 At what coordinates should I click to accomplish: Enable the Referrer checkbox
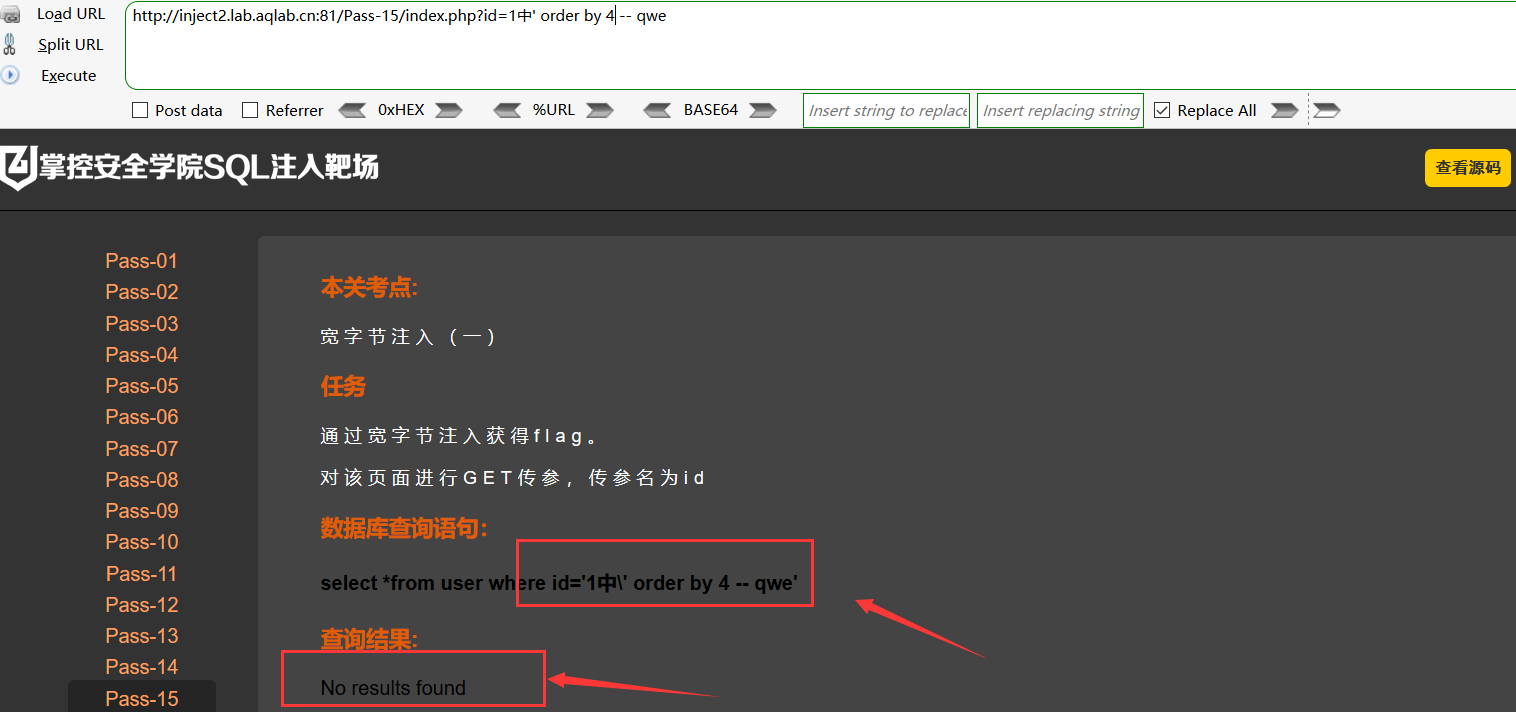[x=250, y=110]
